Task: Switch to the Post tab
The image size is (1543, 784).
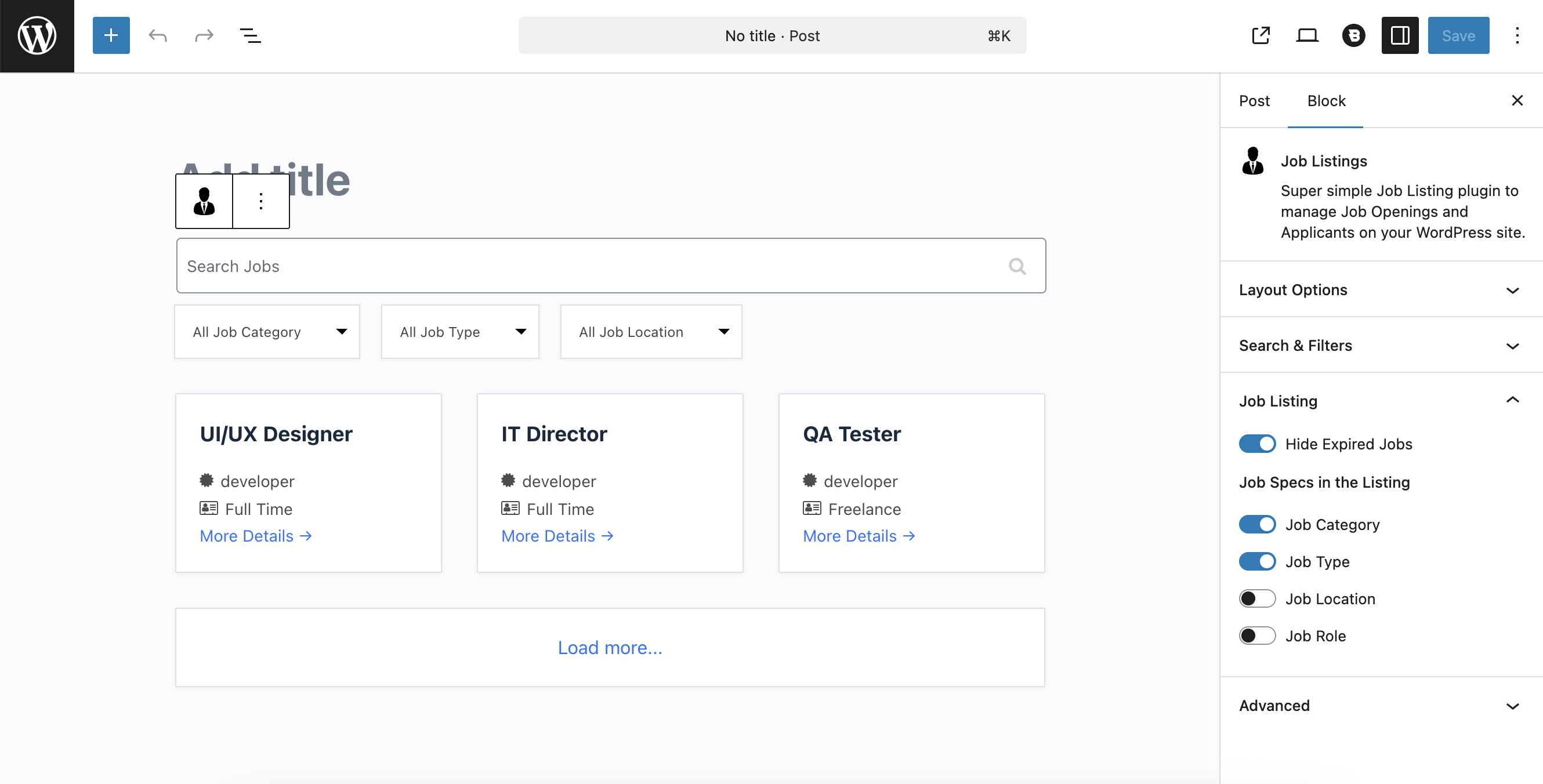Action: click(x=1254, y=101)
